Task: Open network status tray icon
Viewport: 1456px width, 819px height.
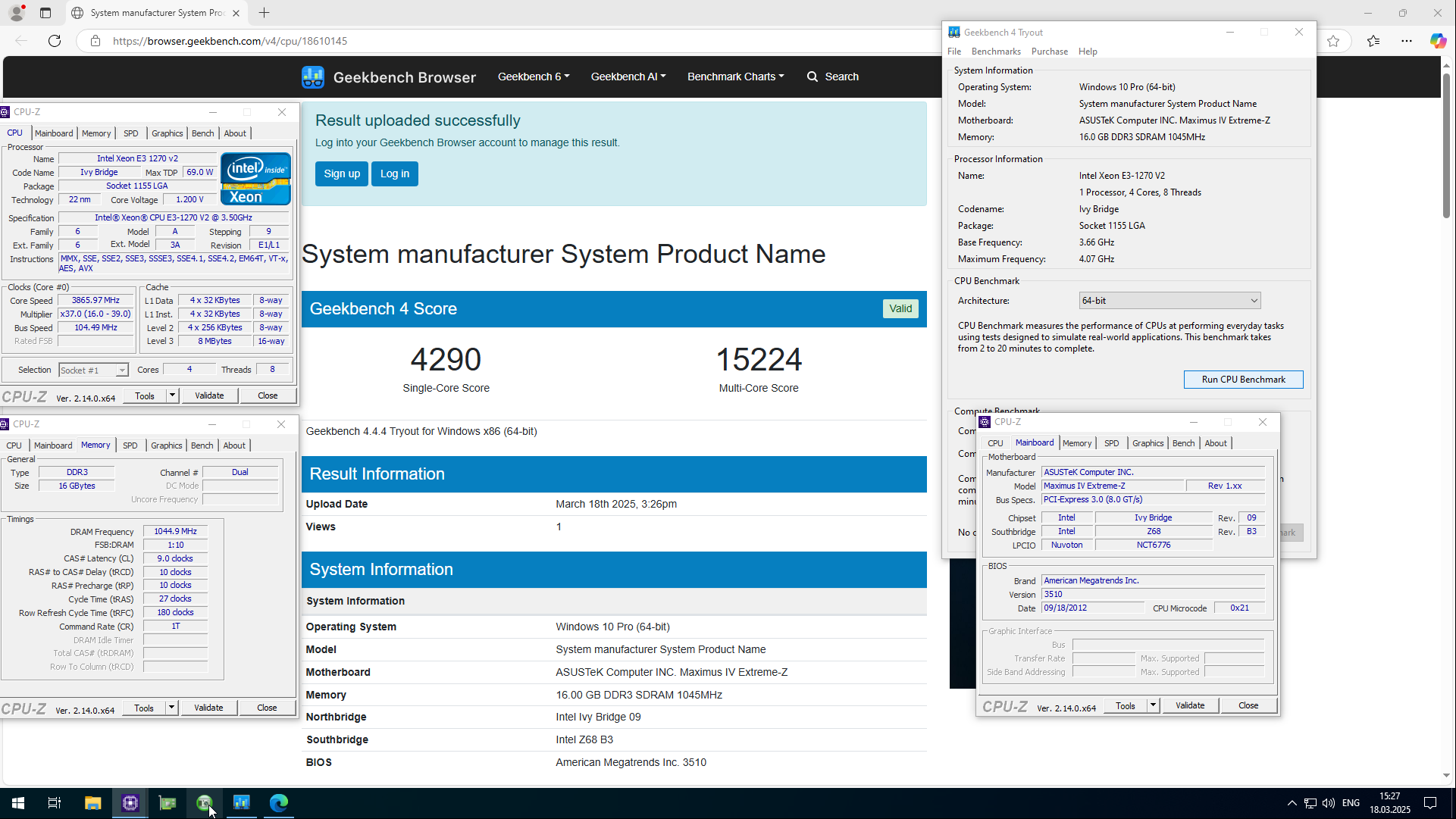Action: pyautogui.click(x=1310, y=803)
